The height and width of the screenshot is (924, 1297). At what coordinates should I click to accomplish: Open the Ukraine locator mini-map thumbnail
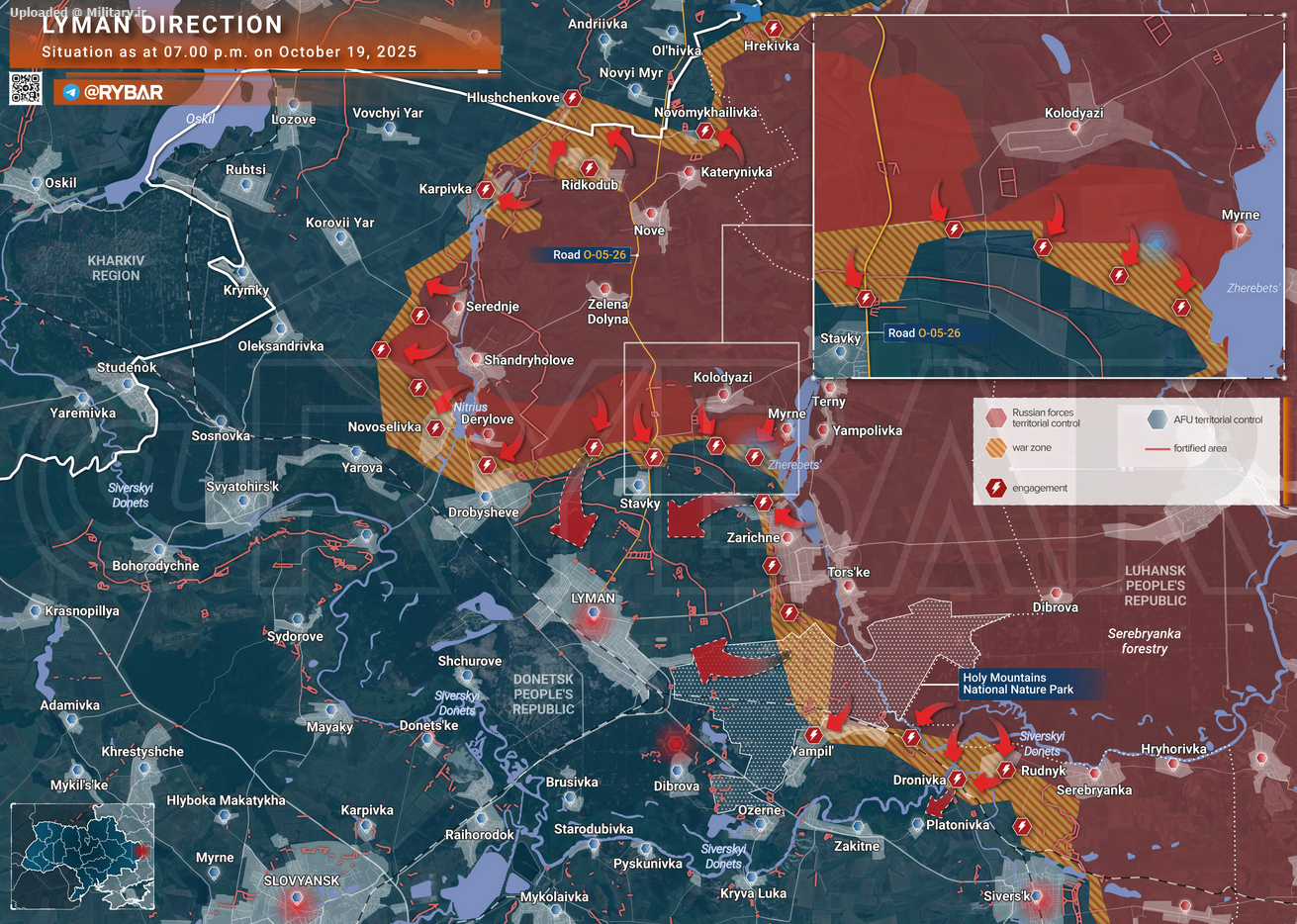pos(83,857)
